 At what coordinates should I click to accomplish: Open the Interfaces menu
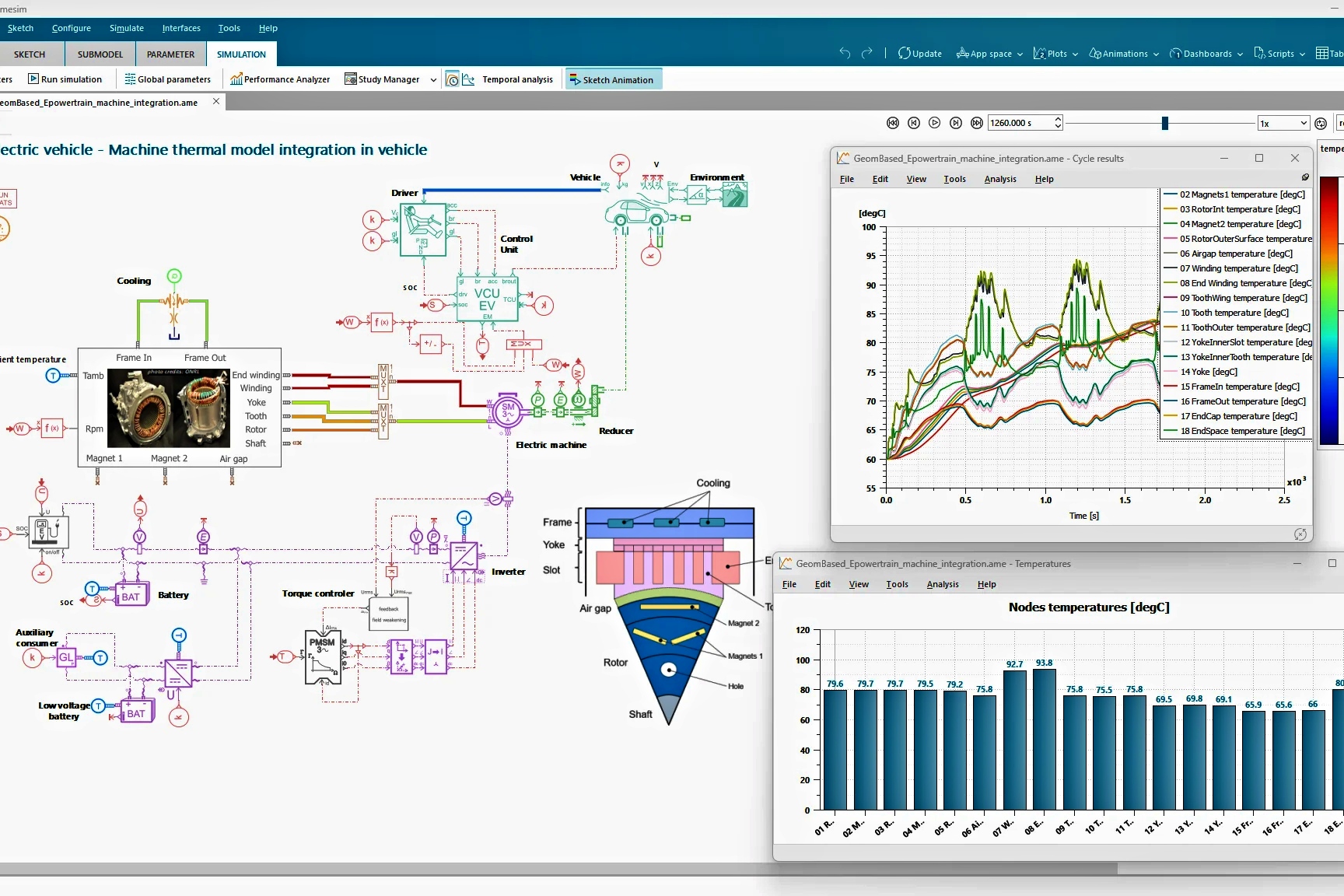pyautogui.click(x=181, y=28)
